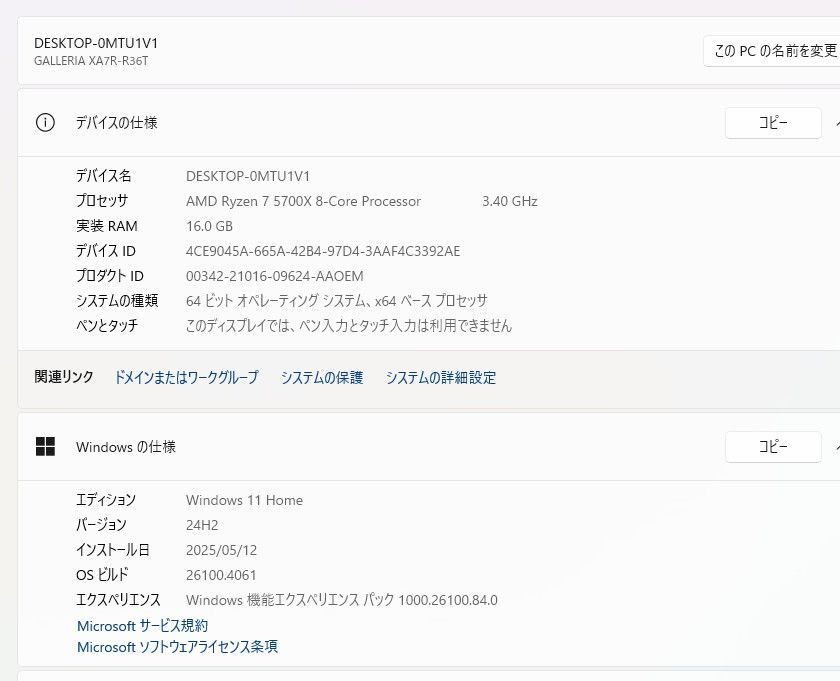Select the このディスプレイでは、ペン入力とタッチ入力は利用できません text

(349, 325)
